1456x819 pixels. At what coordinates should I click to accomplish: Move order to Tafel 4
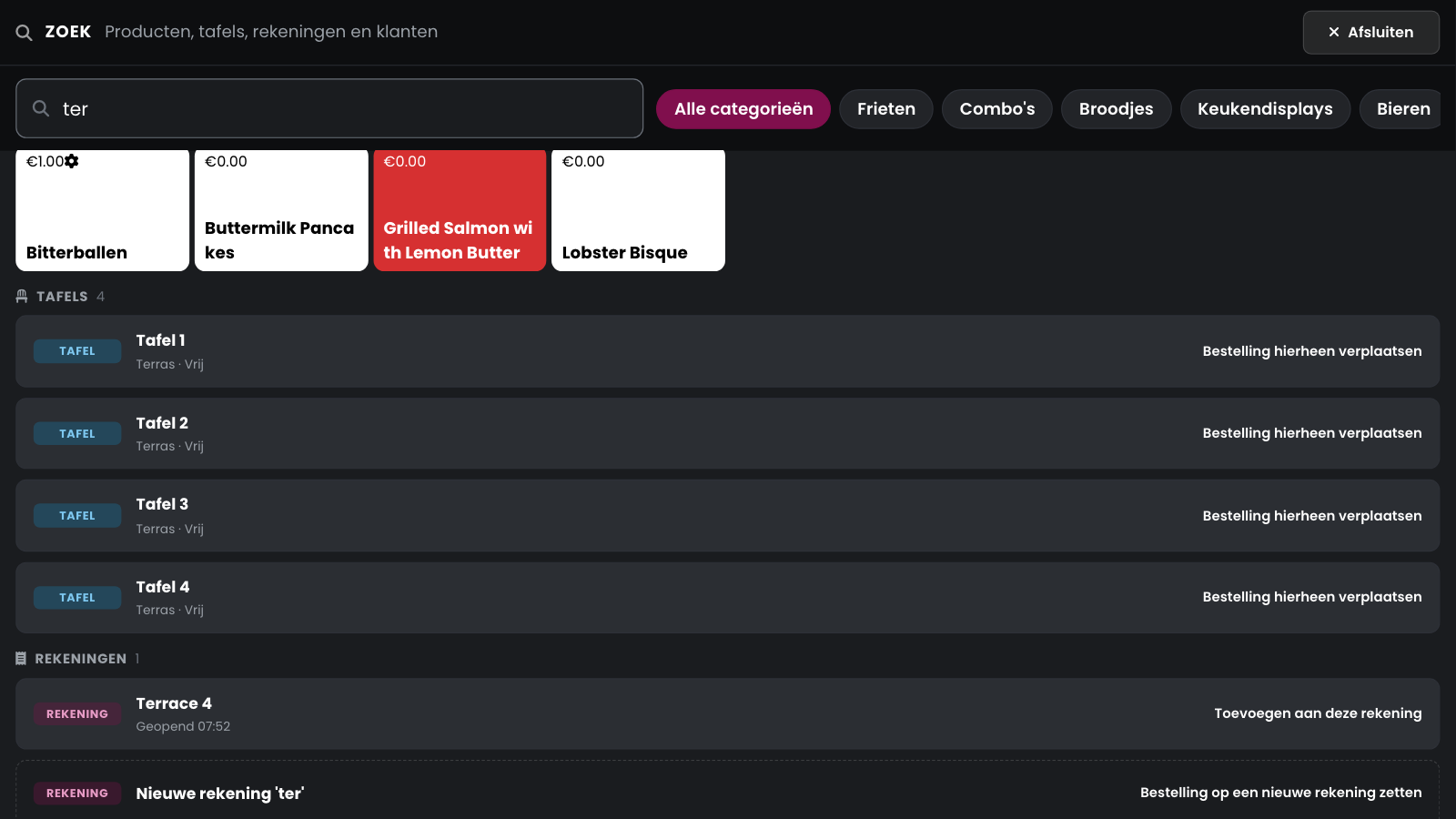tap(1311, 597)
